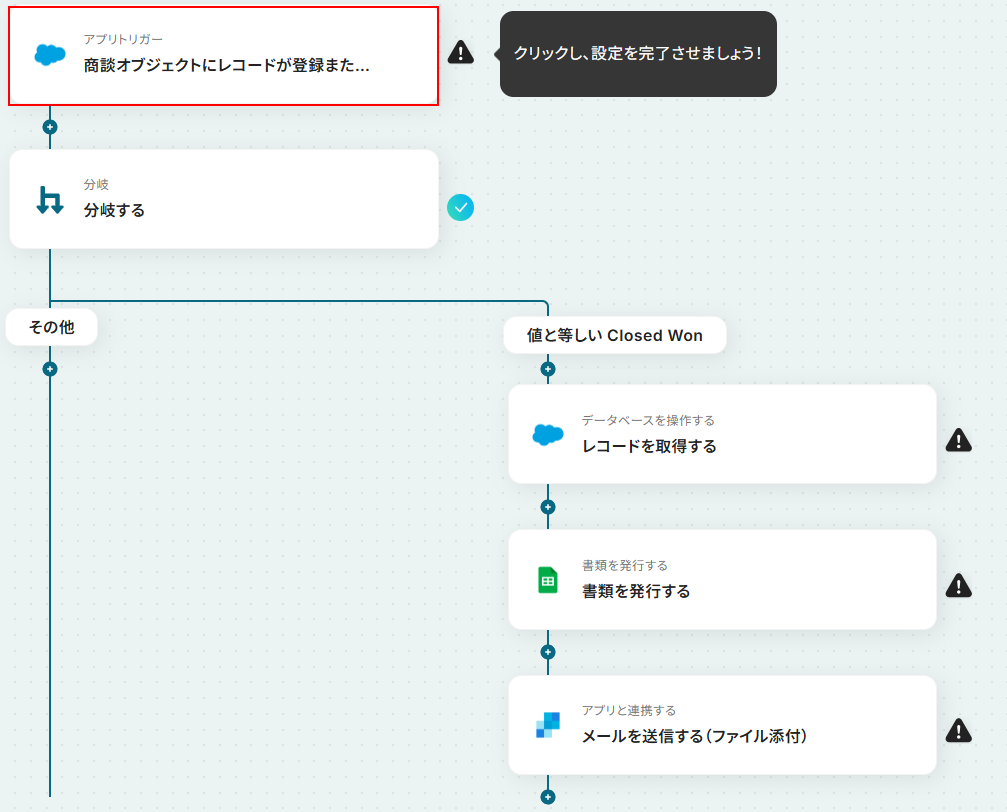
Task: Click the Salesforce cloud icon in the app trigger card
Action: click(x=50, y=55)
